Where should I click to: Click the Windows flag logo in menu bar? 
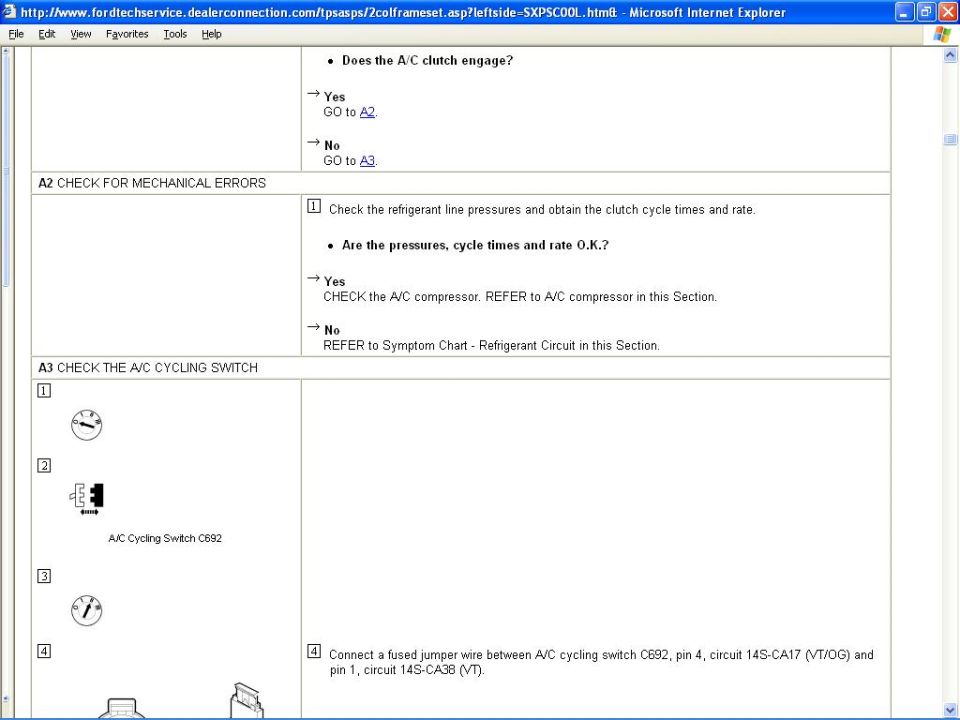[942, 34]
